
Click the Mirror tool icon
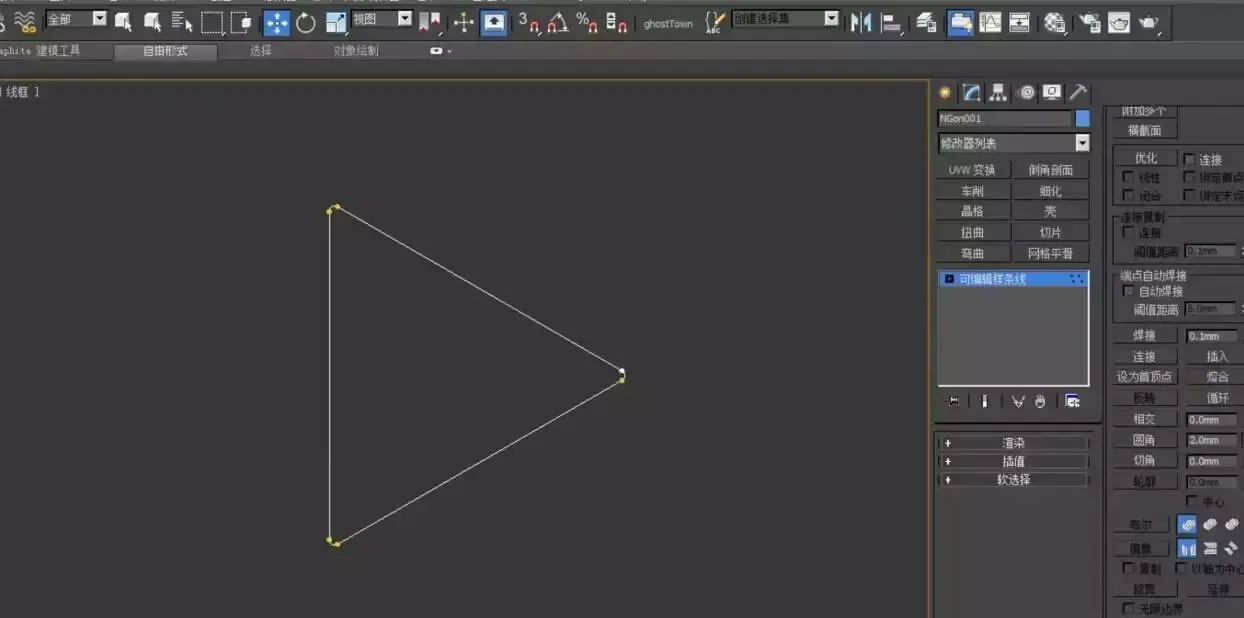[x=861, y=22]
